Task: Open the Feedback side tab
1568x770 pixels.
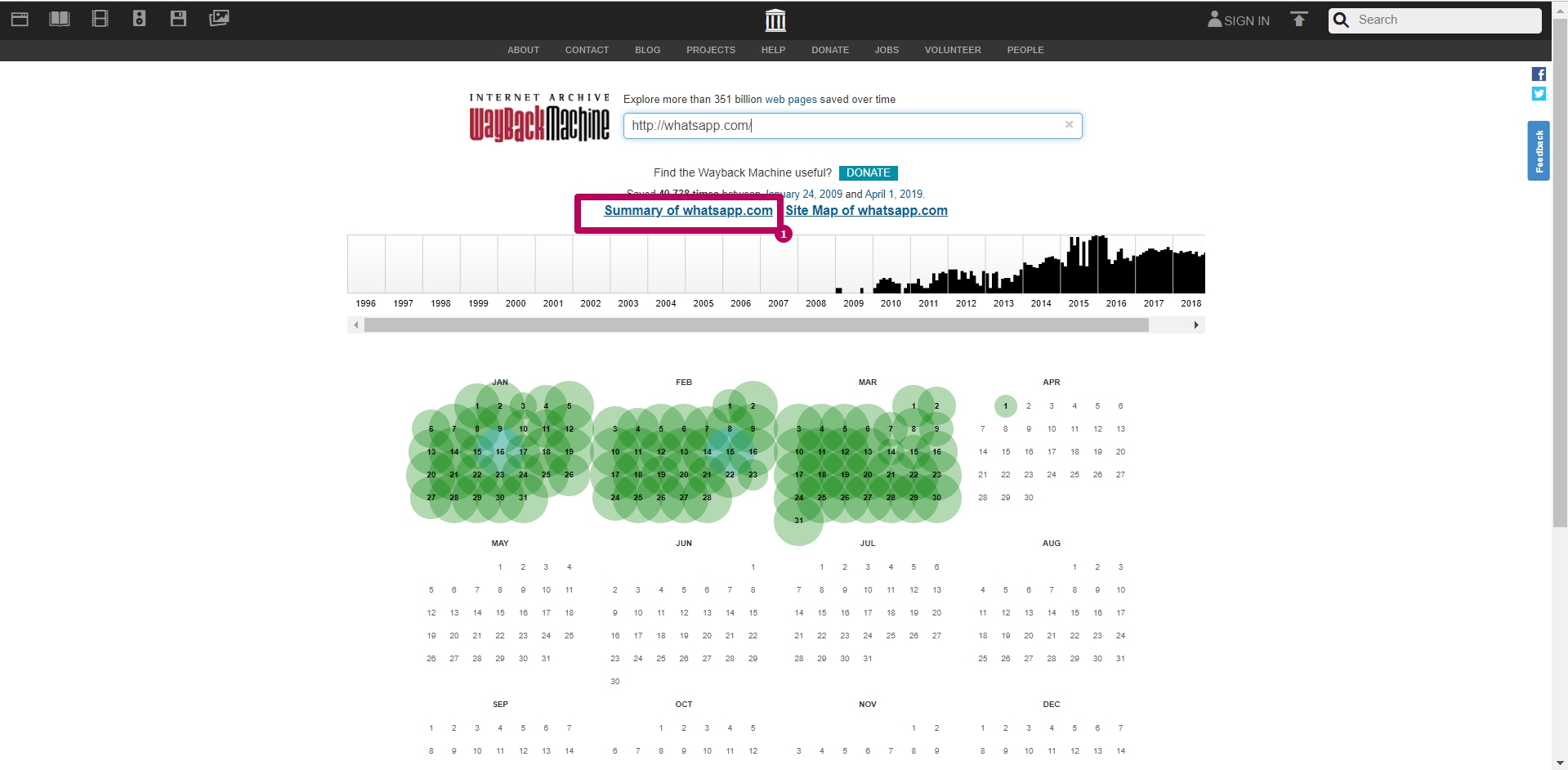Action: click(x=1539, y=151)
